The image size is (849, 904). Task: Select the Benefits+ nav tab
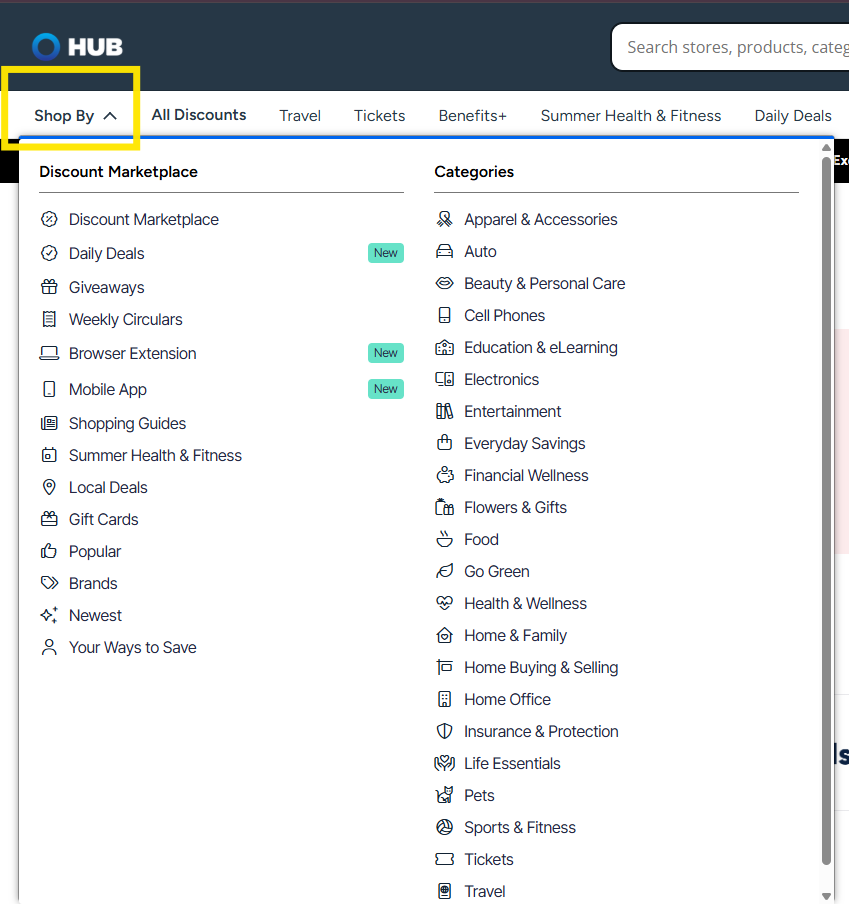tap(473, 116)
